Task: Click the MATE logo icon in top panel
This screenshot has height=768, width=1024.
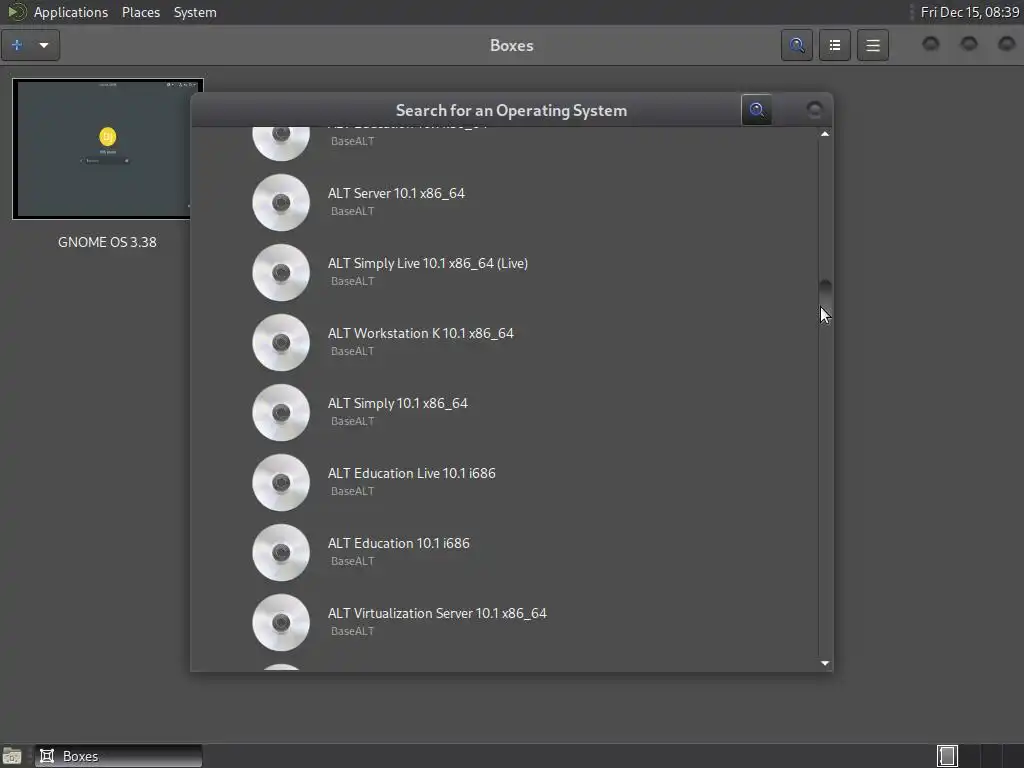Action: (x=16, y=12)
